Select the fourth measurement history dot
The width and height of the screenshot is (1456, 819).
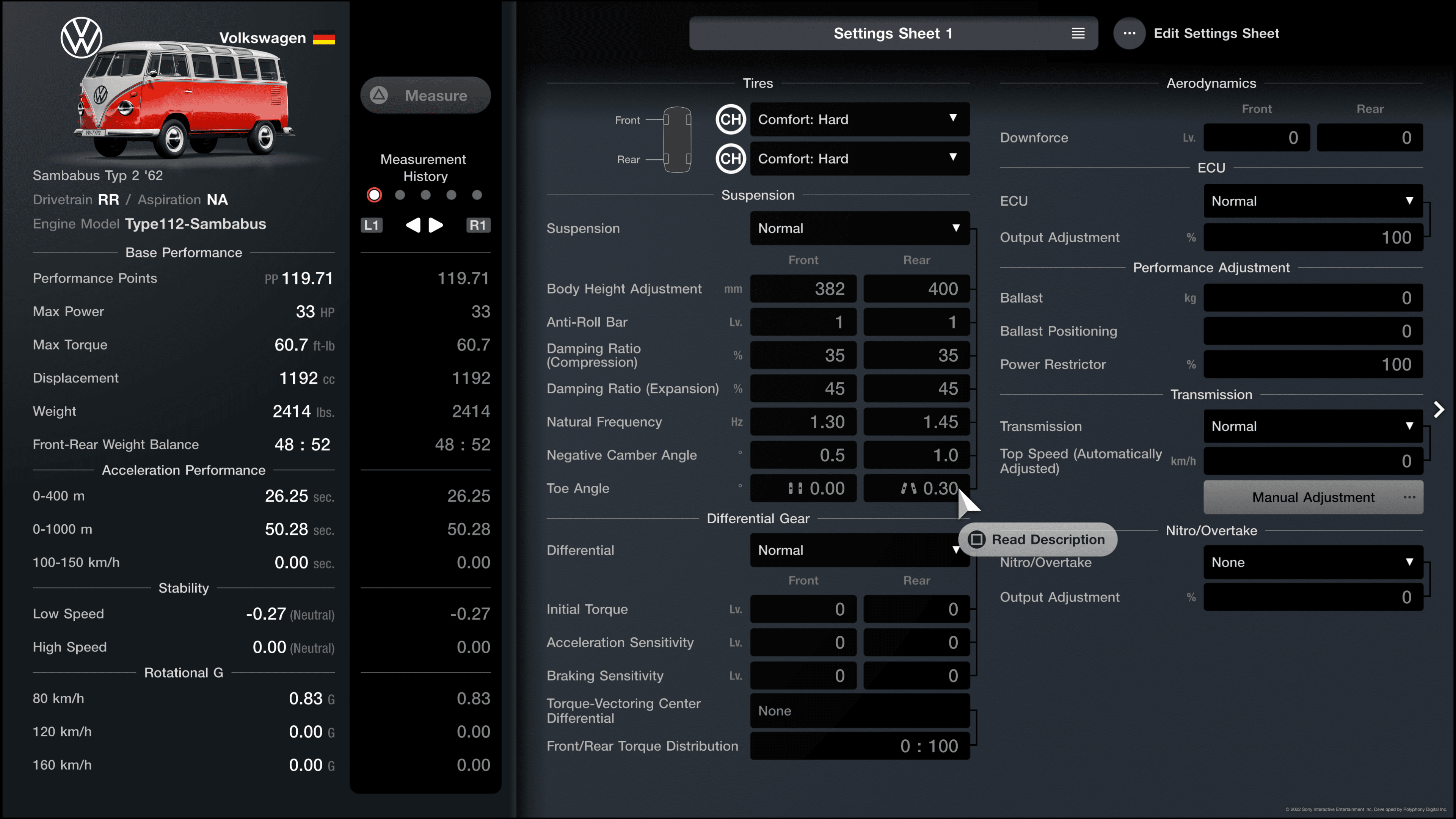coord(451,195)
